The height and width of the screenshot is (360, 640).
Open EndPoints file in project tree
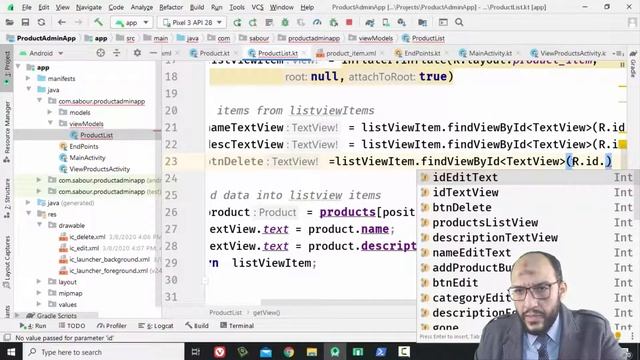pyautogui.click(x=83, y=146)
